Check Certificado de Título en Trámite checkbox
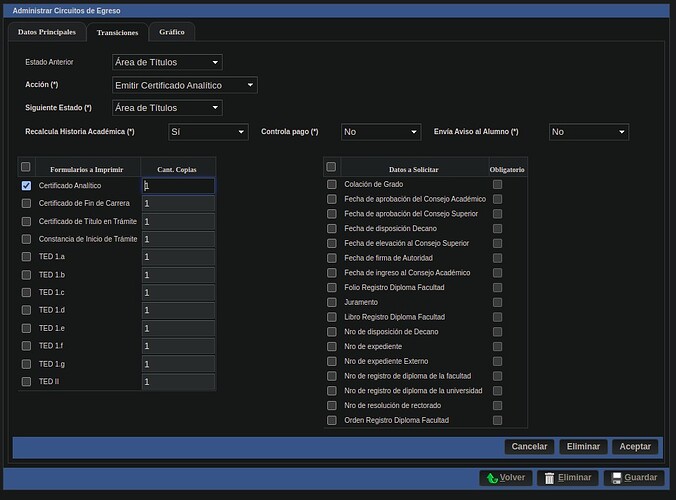 coord(26,221)
